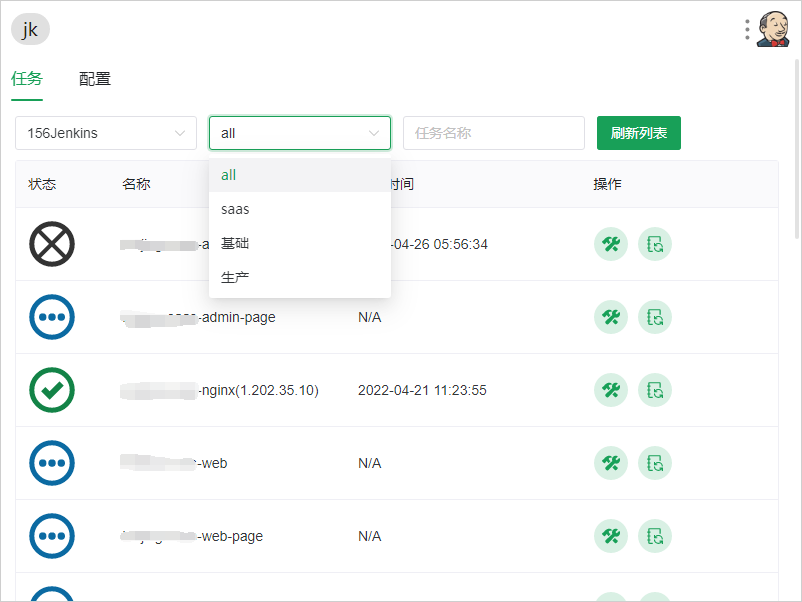
Task: Click the success status icon for nginx row
Action: 52,390
